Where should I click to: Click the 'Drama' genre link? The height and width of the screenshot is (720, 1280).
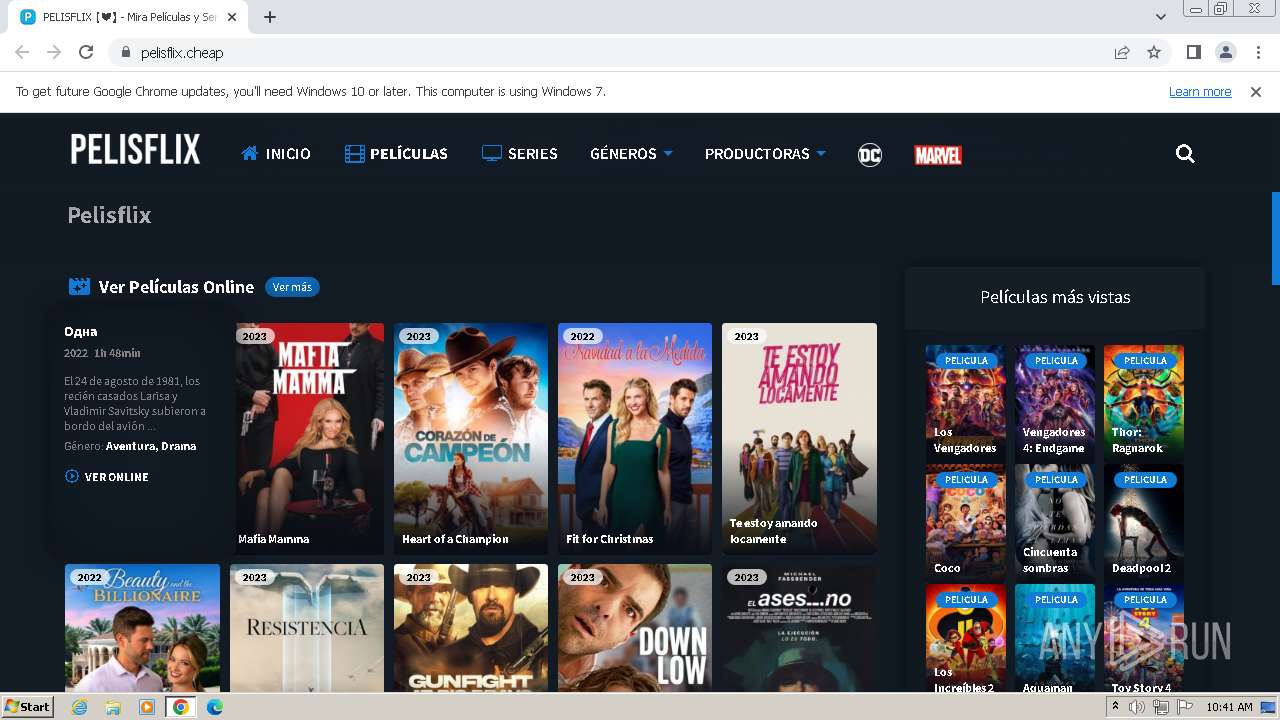178,446
